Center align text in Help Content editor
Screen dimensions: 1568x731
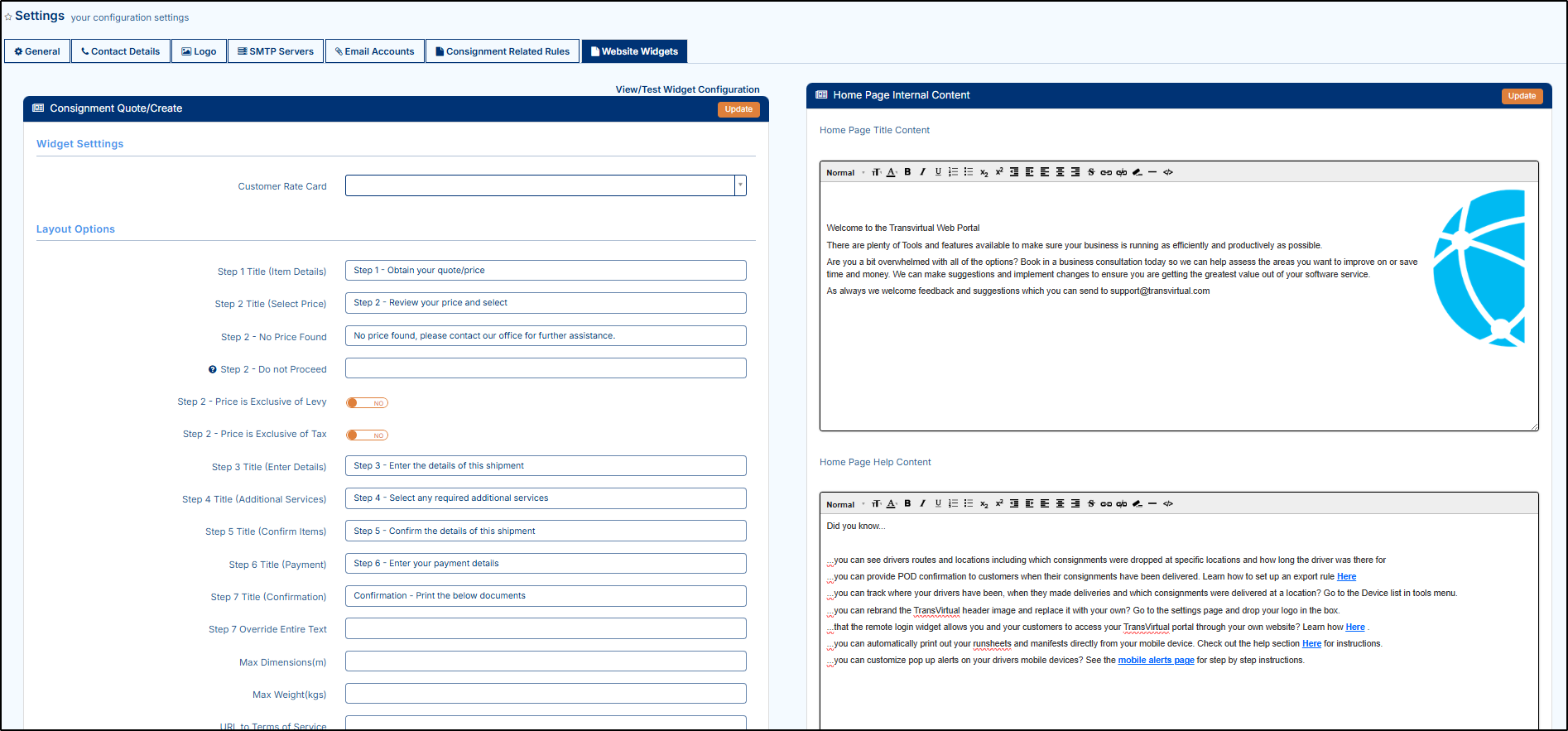click(x=1060, y=503)
